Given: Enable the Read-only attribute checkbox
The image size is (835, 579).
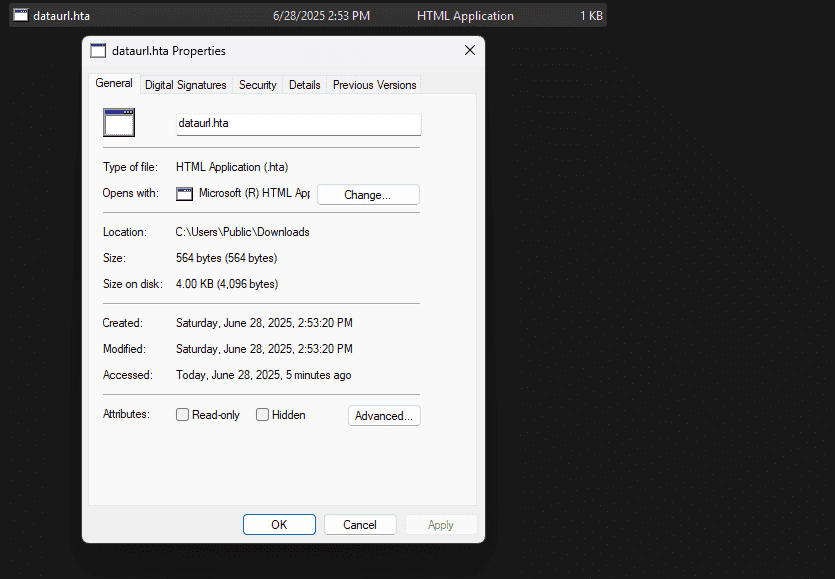Looking at the screenshot, I should [x=182, y=414].
